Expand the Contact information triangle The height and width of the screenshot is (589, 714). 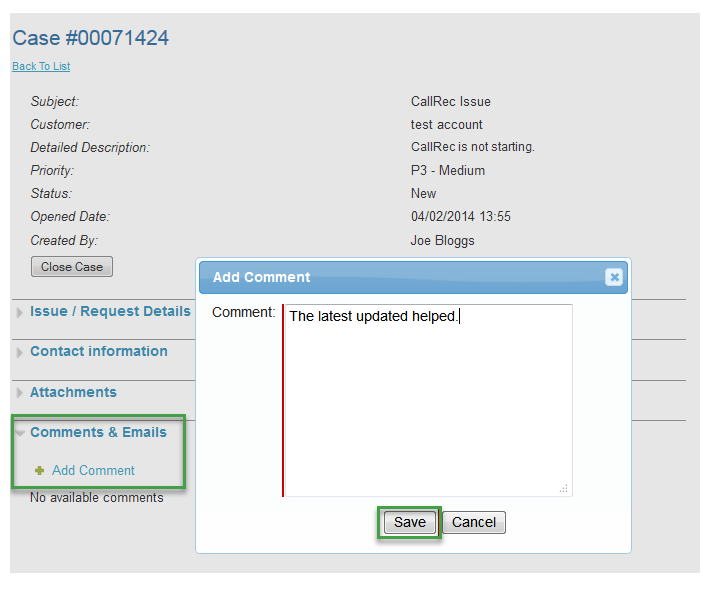pyautogui.click(x=20, y=353)
